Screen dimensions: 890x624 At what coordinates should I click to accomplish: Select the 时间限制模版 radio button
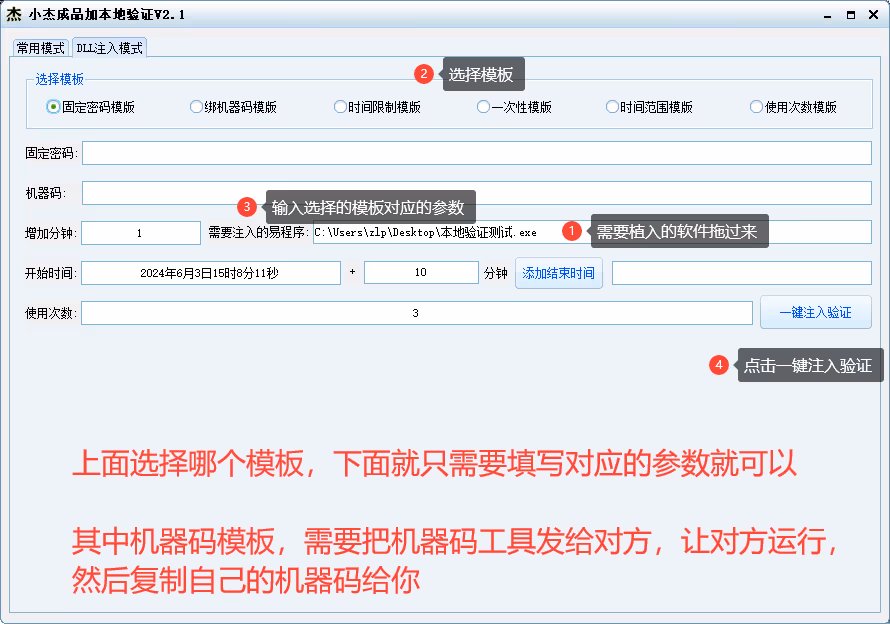click(x=340, y=107)
